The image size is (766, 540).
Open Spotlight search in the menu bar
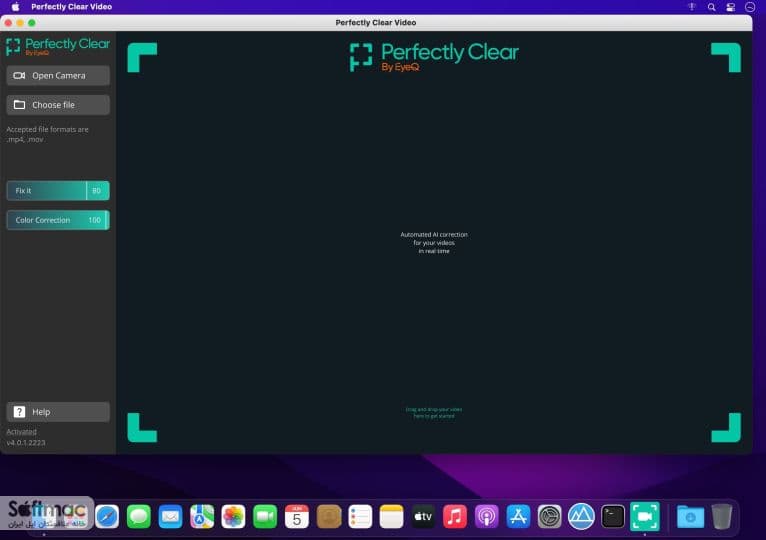coord(711,7)
